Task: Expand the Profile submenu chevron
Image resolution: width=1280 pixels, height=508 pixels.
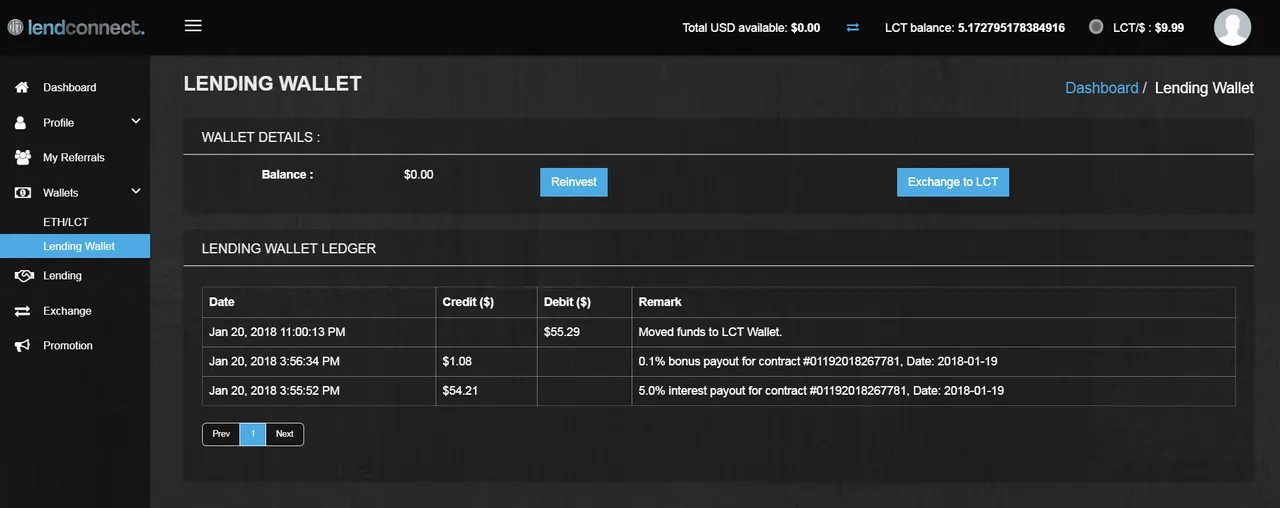Action: click(136, 122)
